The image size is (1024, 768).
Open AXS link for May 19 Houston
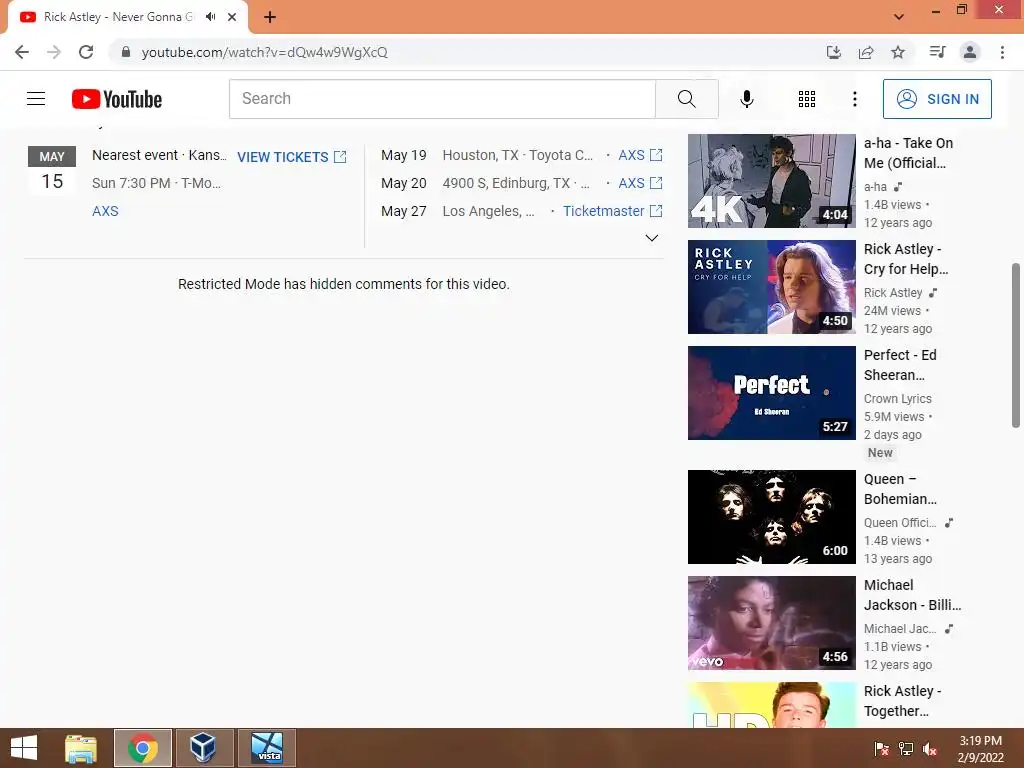click(640, 155)
